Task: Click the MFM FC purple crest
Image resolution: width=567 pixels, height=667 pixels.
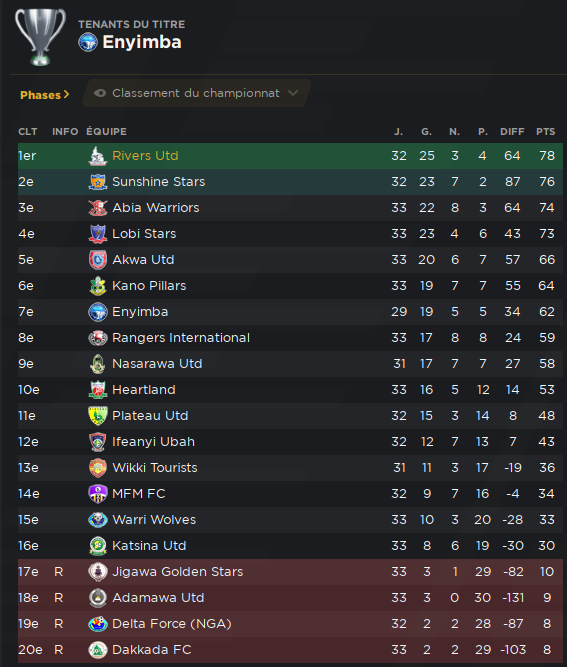Action: point(98,494)
